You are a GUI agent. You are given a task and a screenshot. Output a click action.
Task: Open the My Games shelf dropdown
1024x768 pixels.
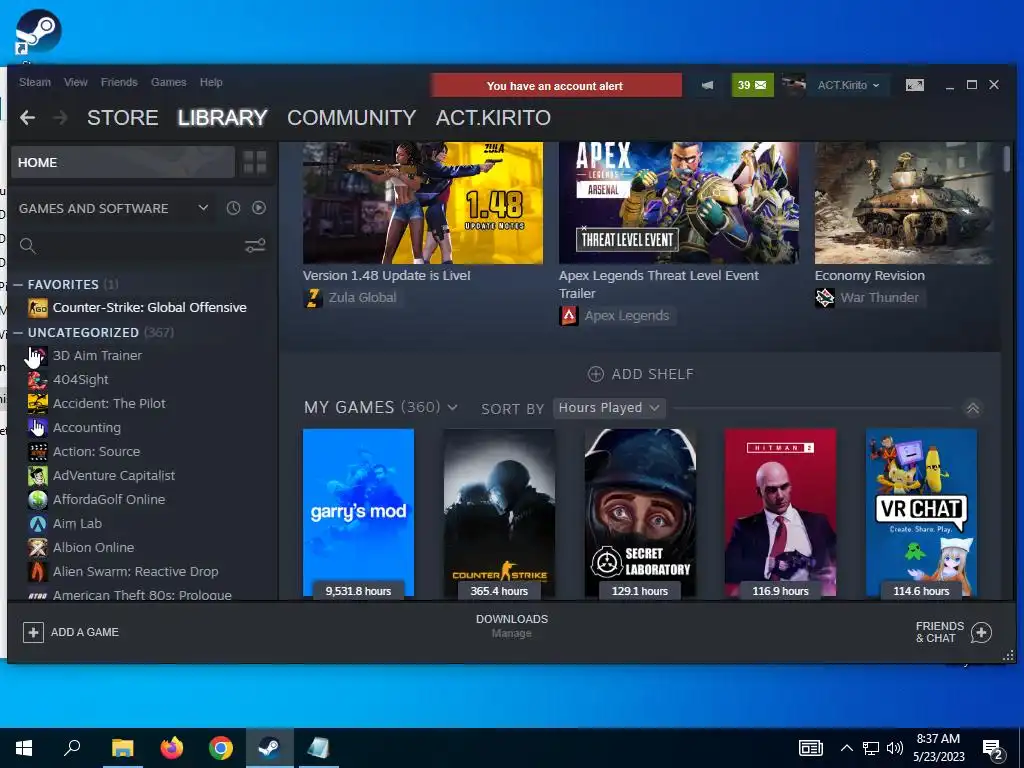pyautogui.click(x=452, y=408)
